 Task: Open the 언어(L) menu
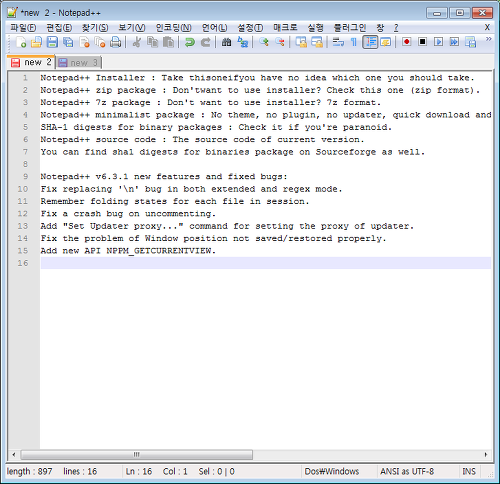(x=214, y=28)
